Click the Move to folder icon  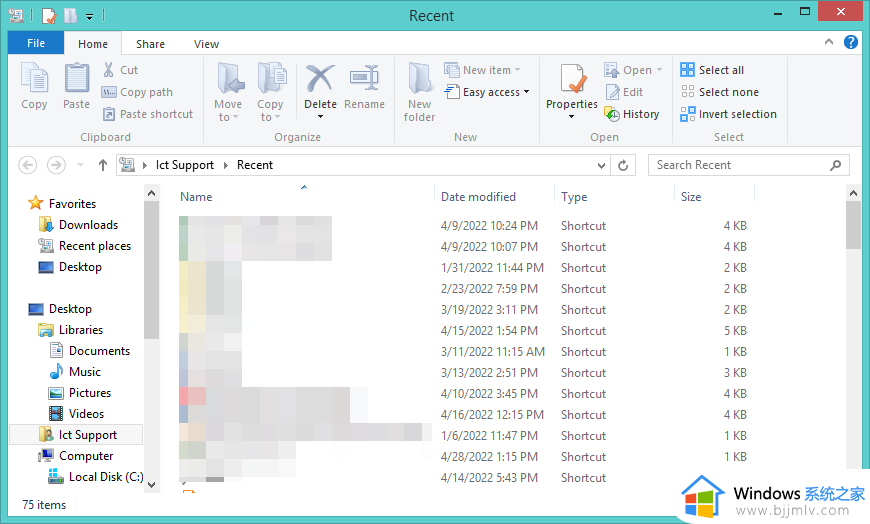(x=230, y=78)
